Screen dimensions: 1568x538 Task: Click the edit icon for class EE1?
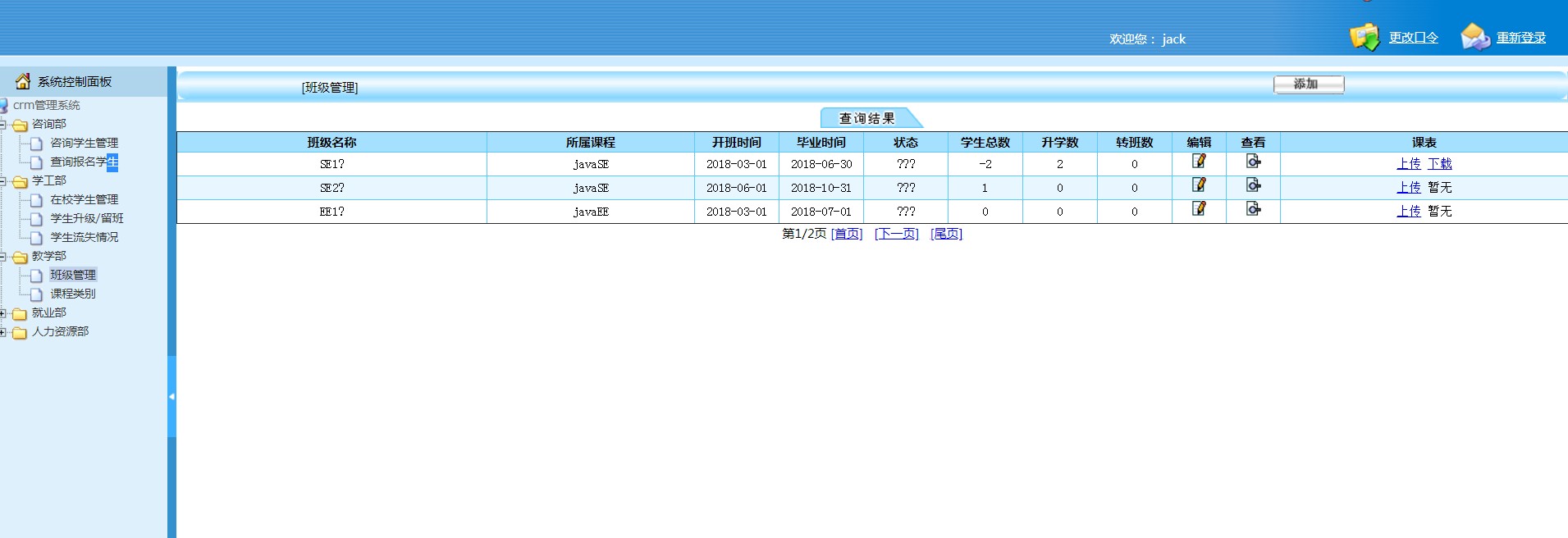1199,209
